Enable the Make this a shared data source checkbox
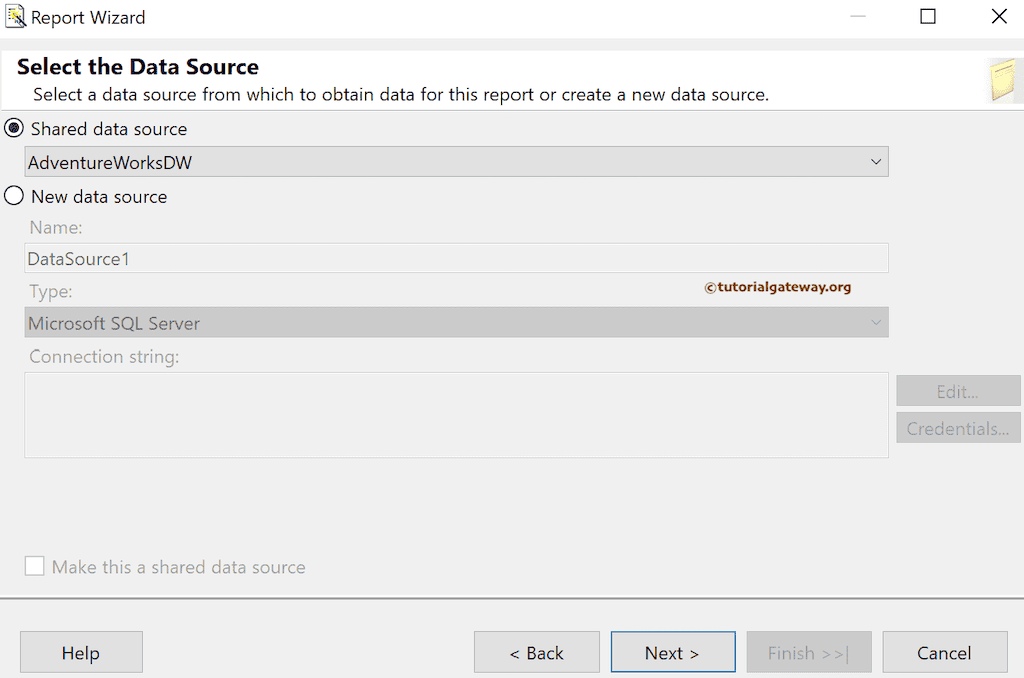This screenshot has height=678, width=1024. click(35, 566)
